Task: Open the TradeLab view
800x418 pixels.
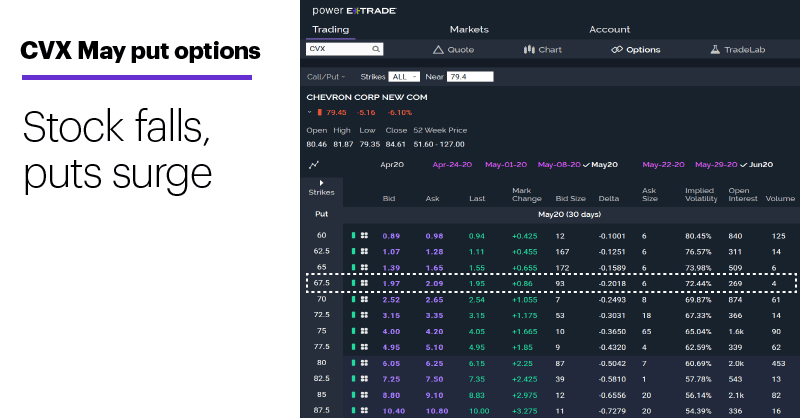Action: [x=738, y=50]
